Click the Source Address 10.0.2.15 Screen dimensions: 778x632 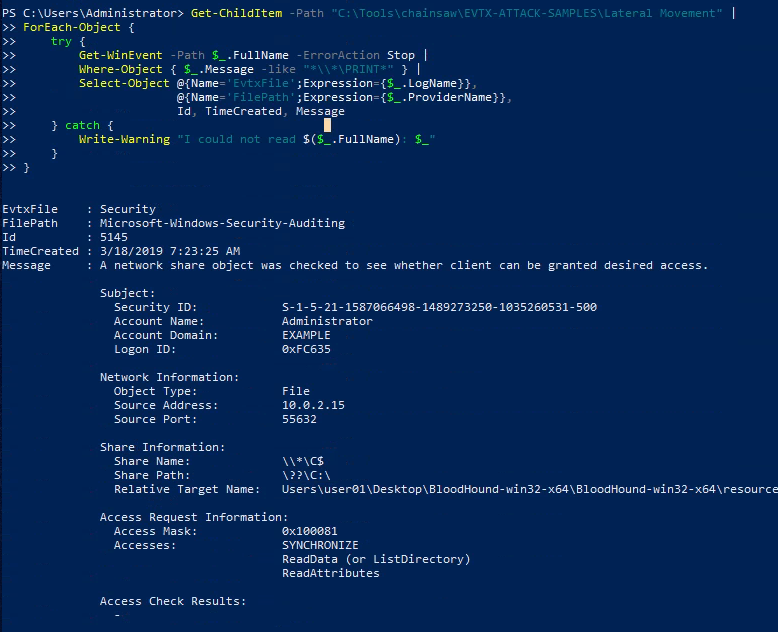pos(313,405)
